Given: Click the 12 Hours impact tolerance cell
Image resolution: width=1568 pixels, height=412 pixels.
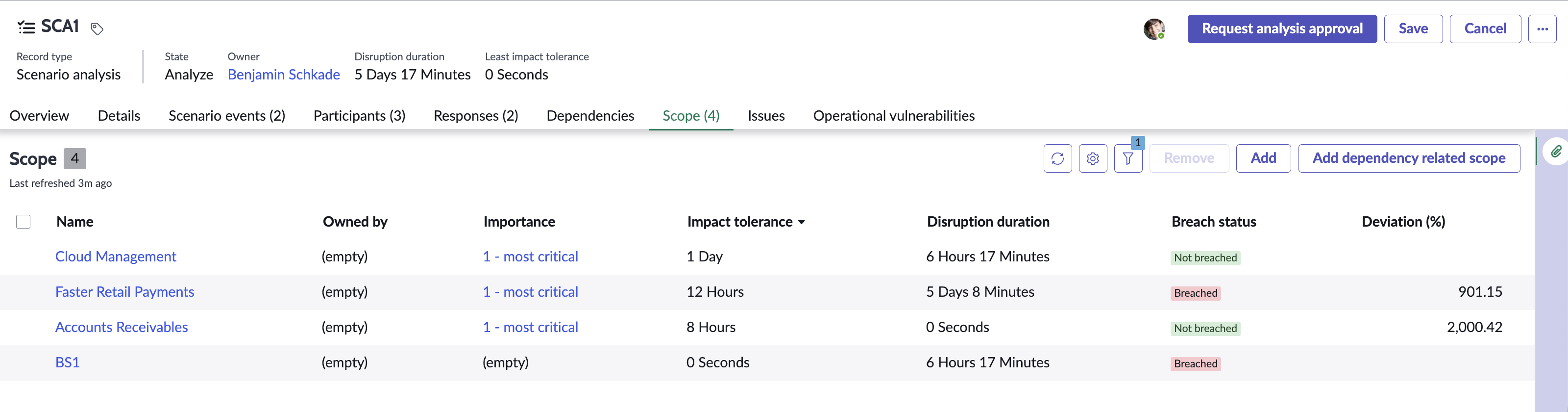Looking at the screenshot, I should (x=715, y=292).
